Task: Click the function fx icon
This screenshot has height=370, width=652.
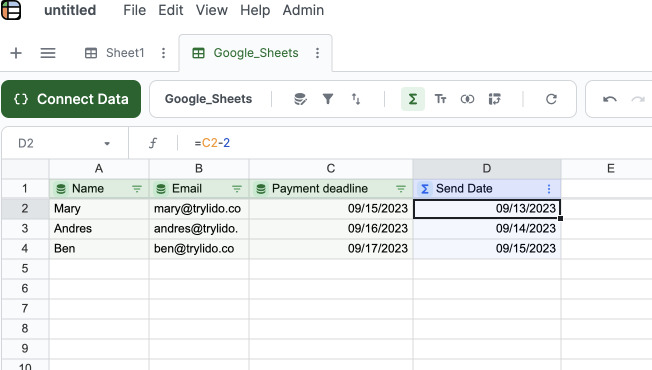Action: [x=153, y=143]
